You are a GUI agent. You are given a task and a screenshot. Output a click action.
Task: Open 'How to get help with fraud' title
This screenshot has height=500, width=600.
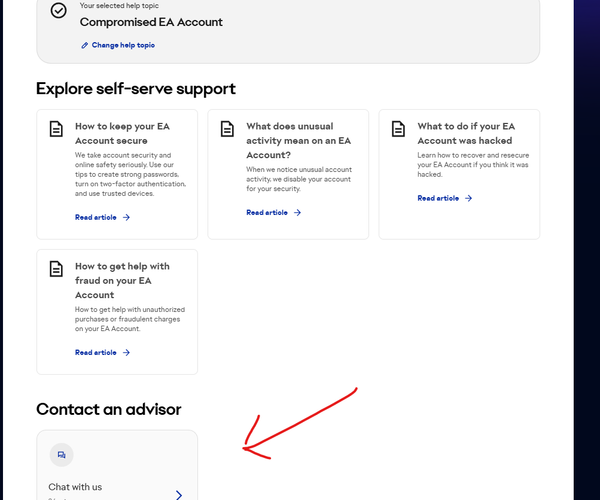click(x=122, y=280)
